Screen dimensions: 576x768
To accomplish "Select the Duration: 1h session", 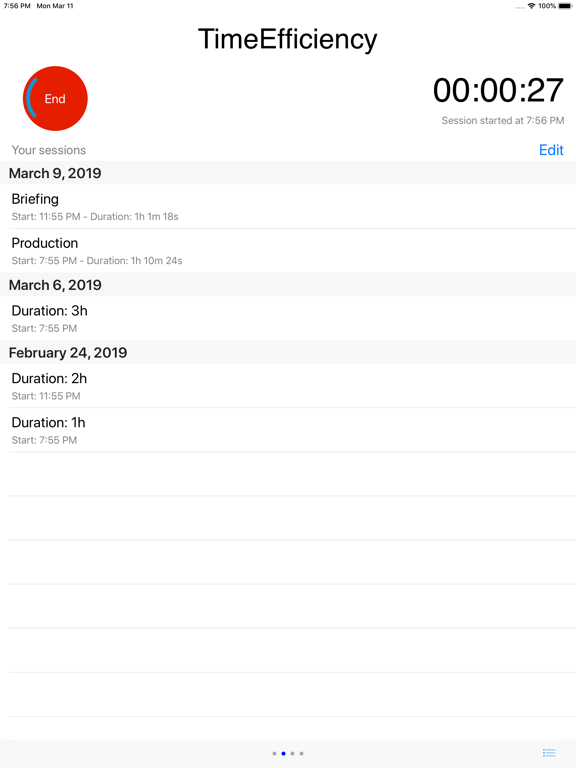I will pos(288,430).
